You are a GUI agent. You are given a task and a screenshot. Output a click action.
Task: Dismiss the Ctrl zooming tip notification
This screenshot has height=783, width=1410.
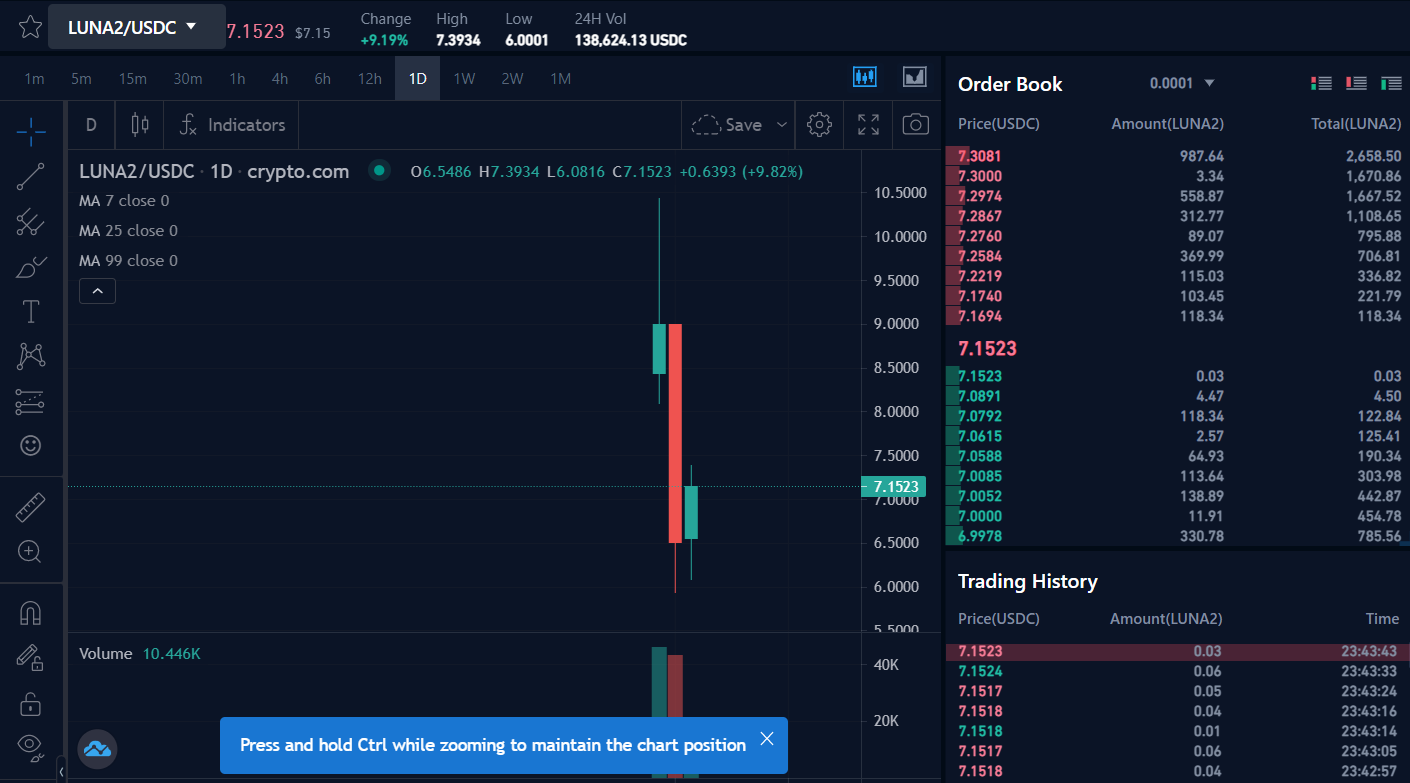coord(767,739)
